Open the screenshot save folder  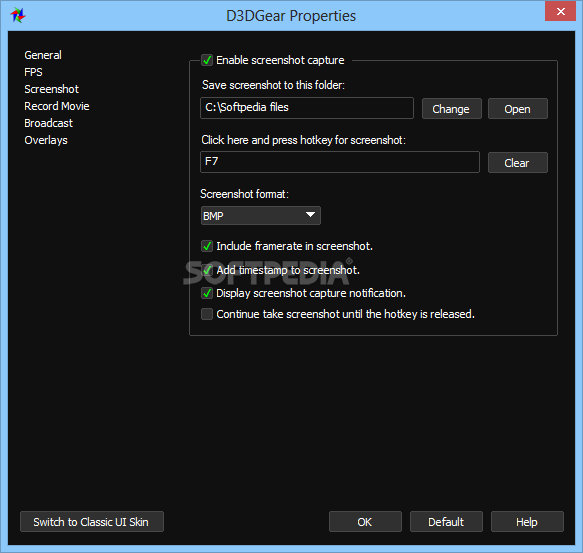click(x=518, y=109)
